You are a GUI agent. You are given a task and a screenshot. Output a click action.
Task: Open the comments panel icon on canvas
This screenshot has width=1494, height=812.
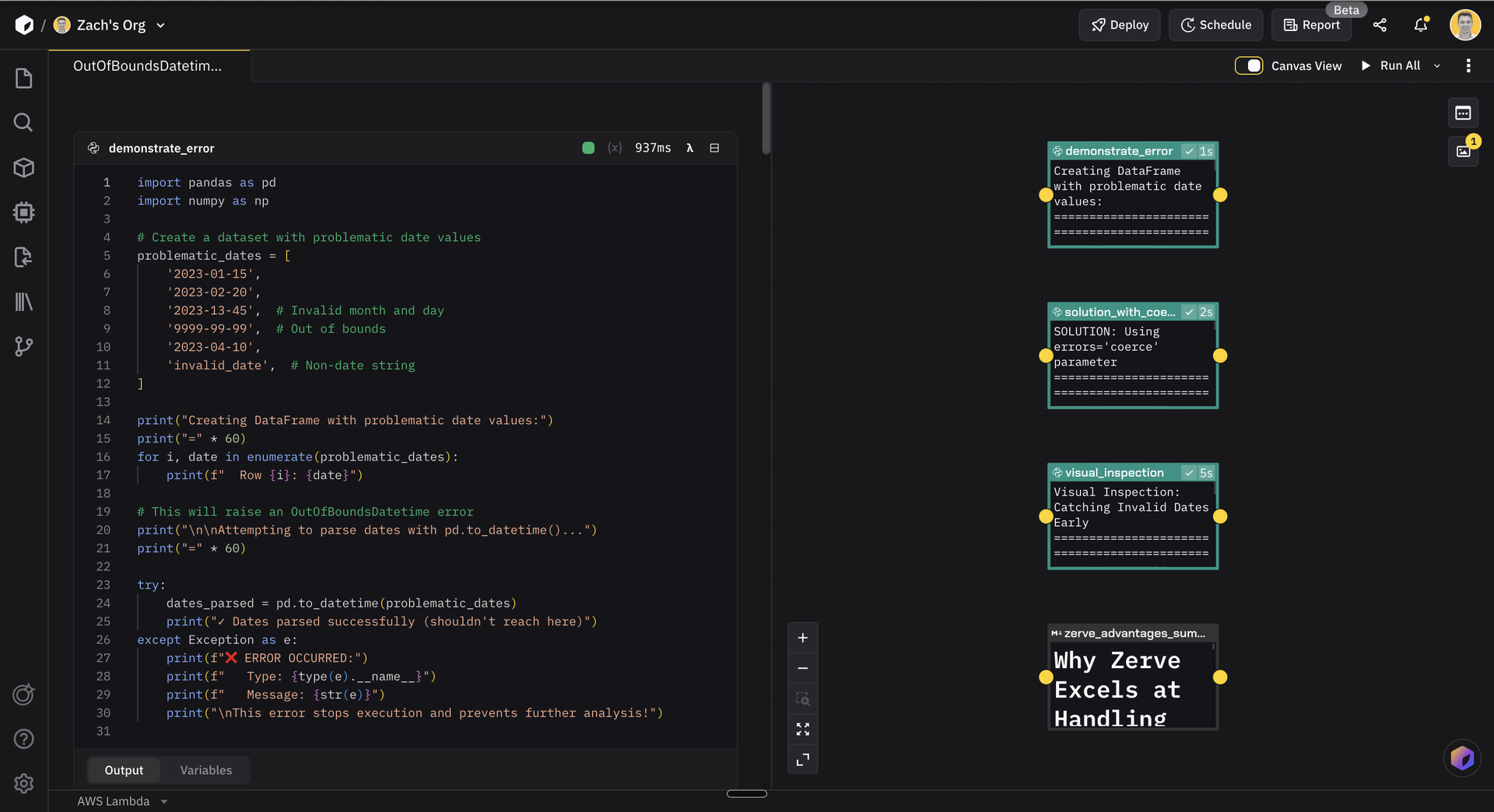click(1463, 113)
